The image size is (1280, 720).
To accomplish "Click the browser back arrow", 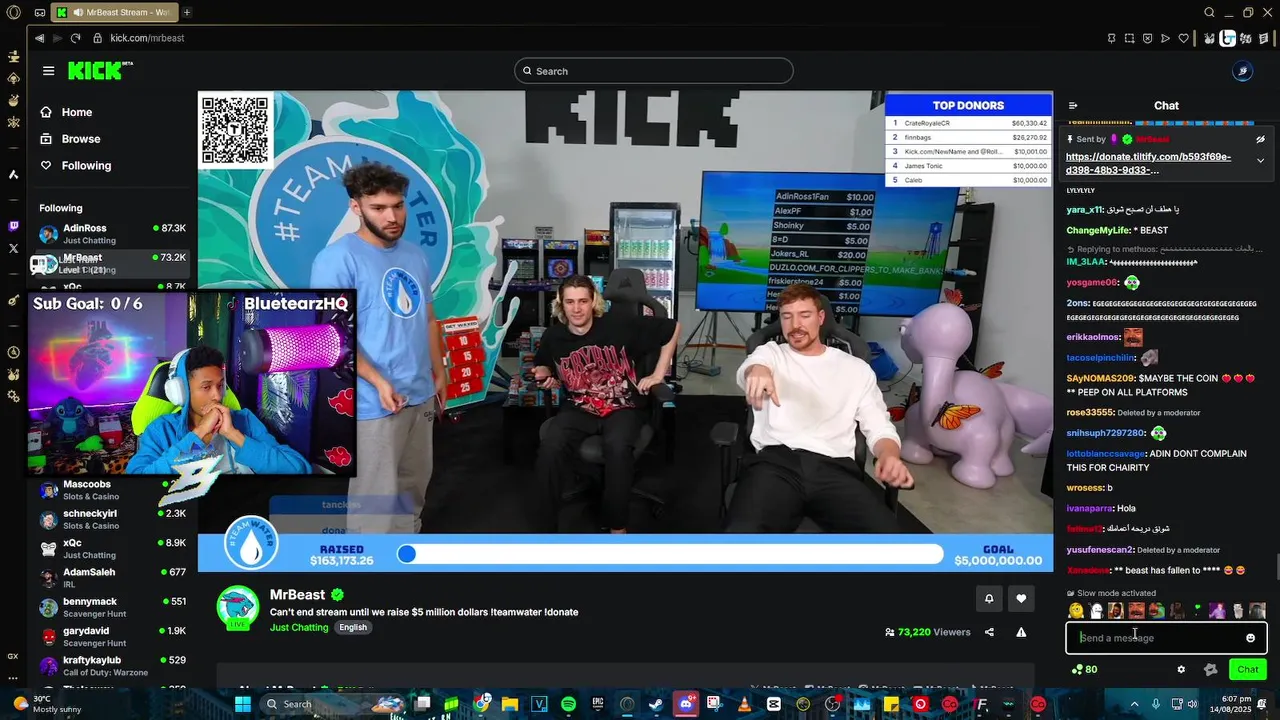I will pyautogui.click(x=39, y=38).
